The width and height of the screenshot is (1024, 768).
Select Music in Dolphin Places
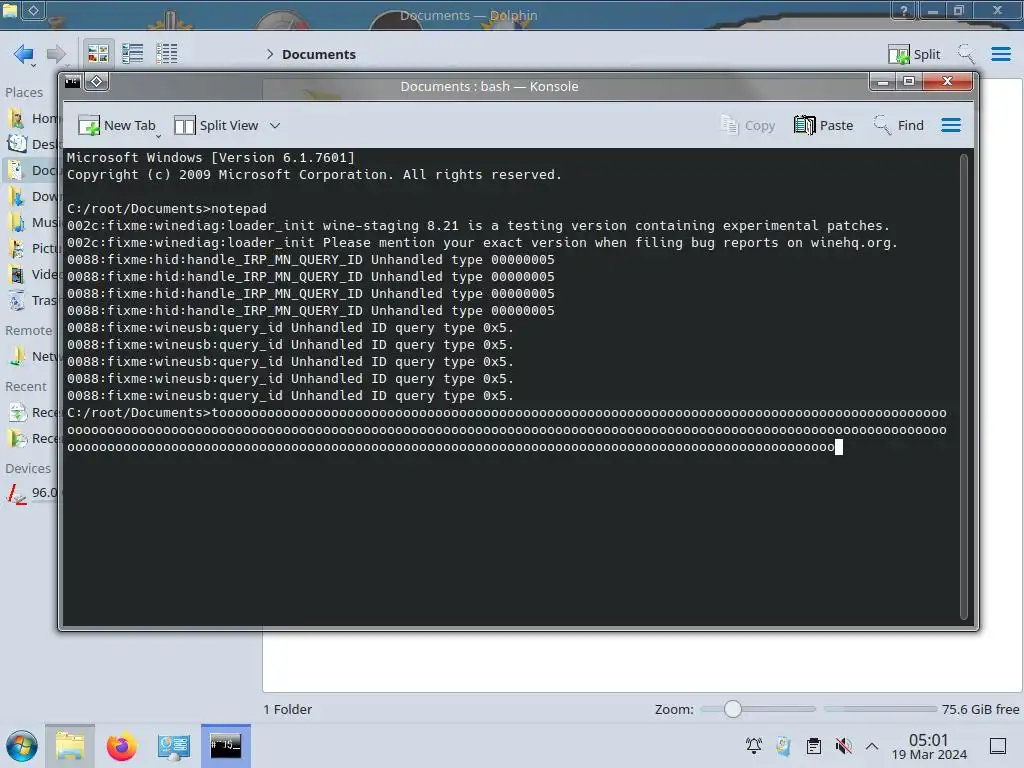(x=33, y=222)
